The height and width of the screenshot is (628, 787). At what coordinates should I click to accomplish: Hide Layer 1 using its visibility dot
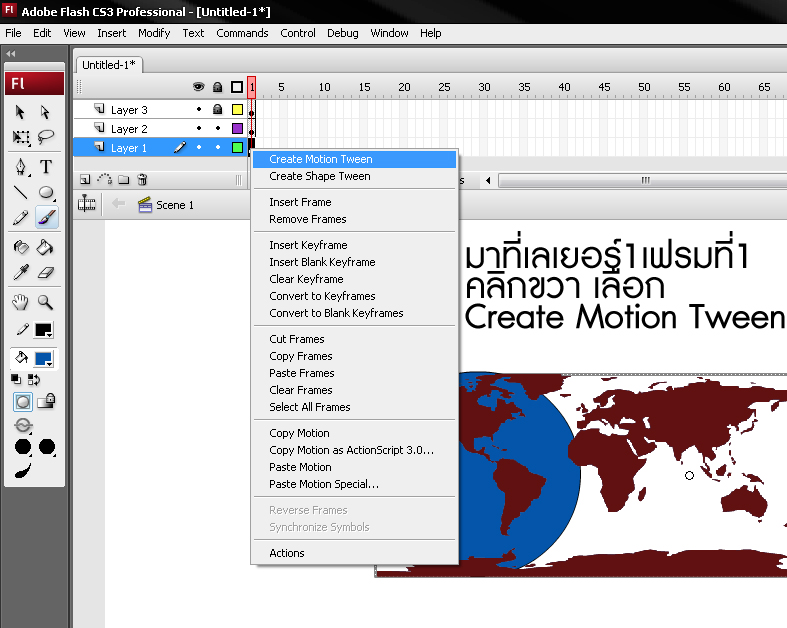tap(199, 147)
